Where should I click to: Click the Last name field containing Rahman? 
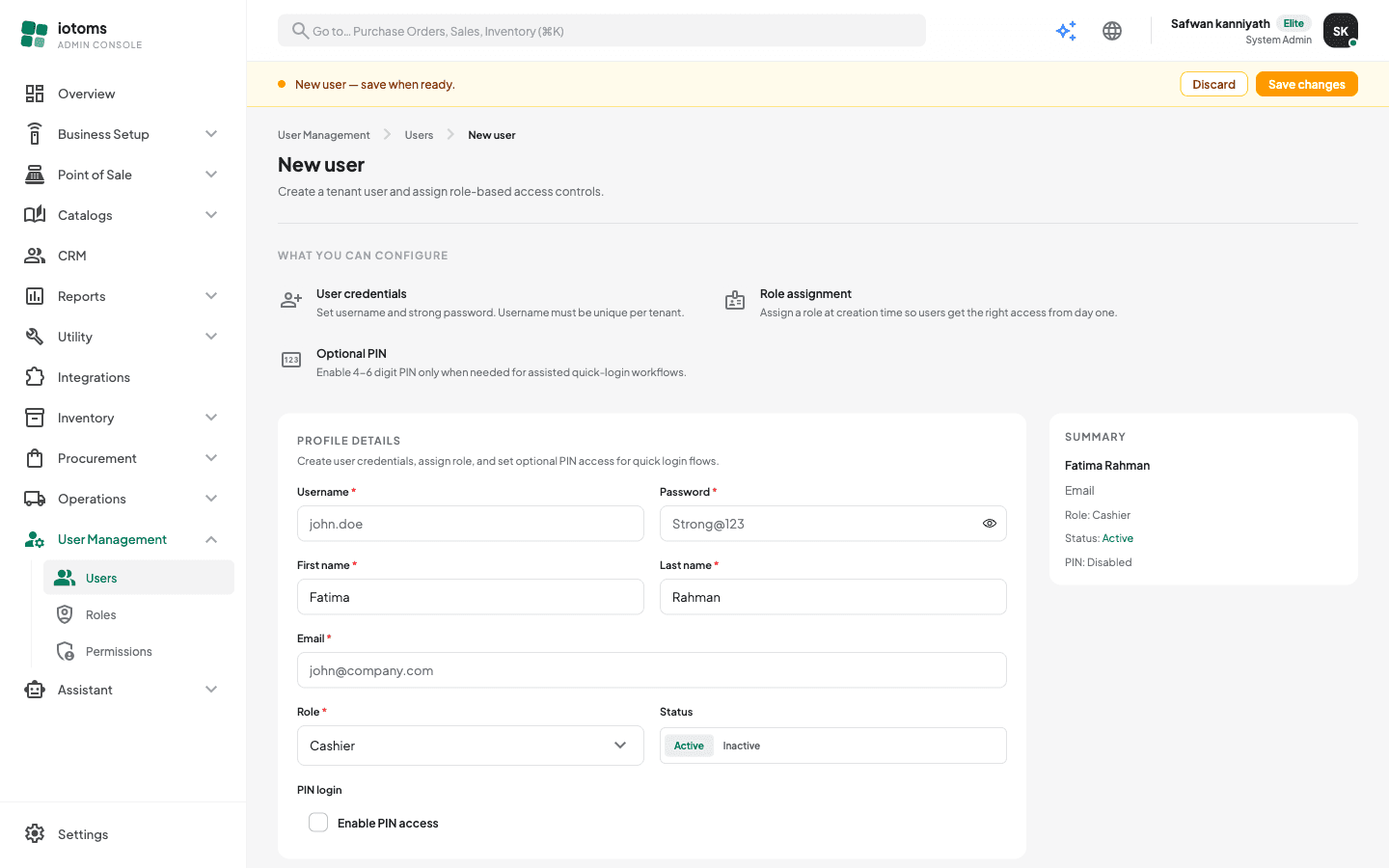click(833, 597)
